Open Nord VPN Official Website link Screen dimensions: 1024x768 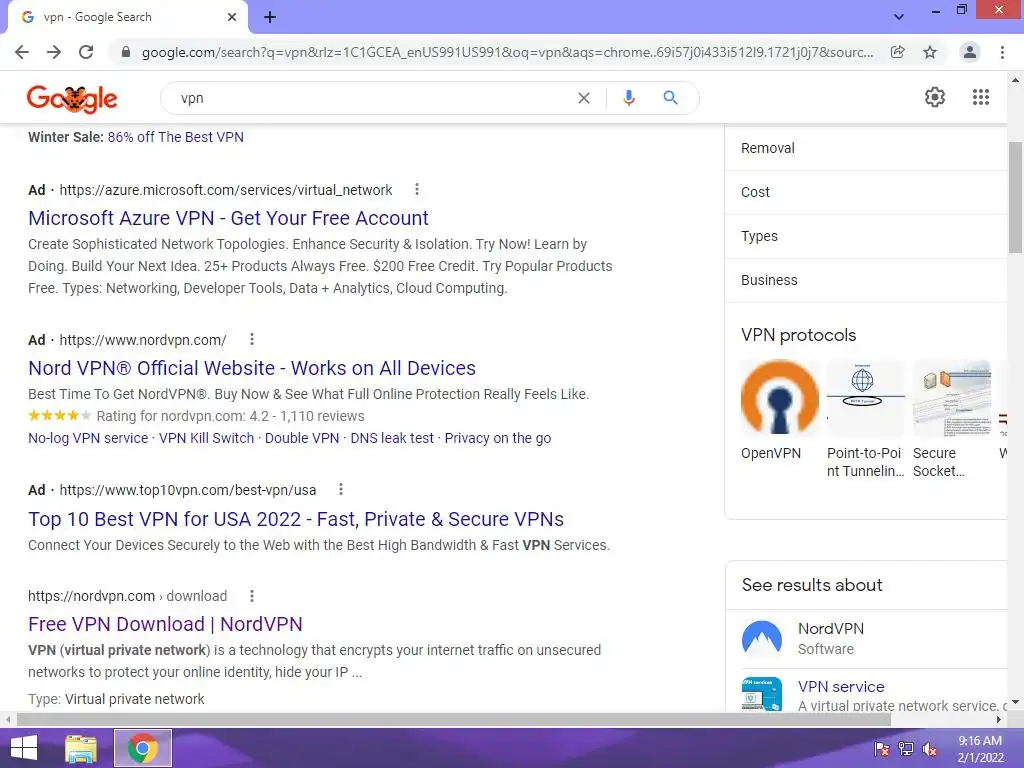point(251,368)
